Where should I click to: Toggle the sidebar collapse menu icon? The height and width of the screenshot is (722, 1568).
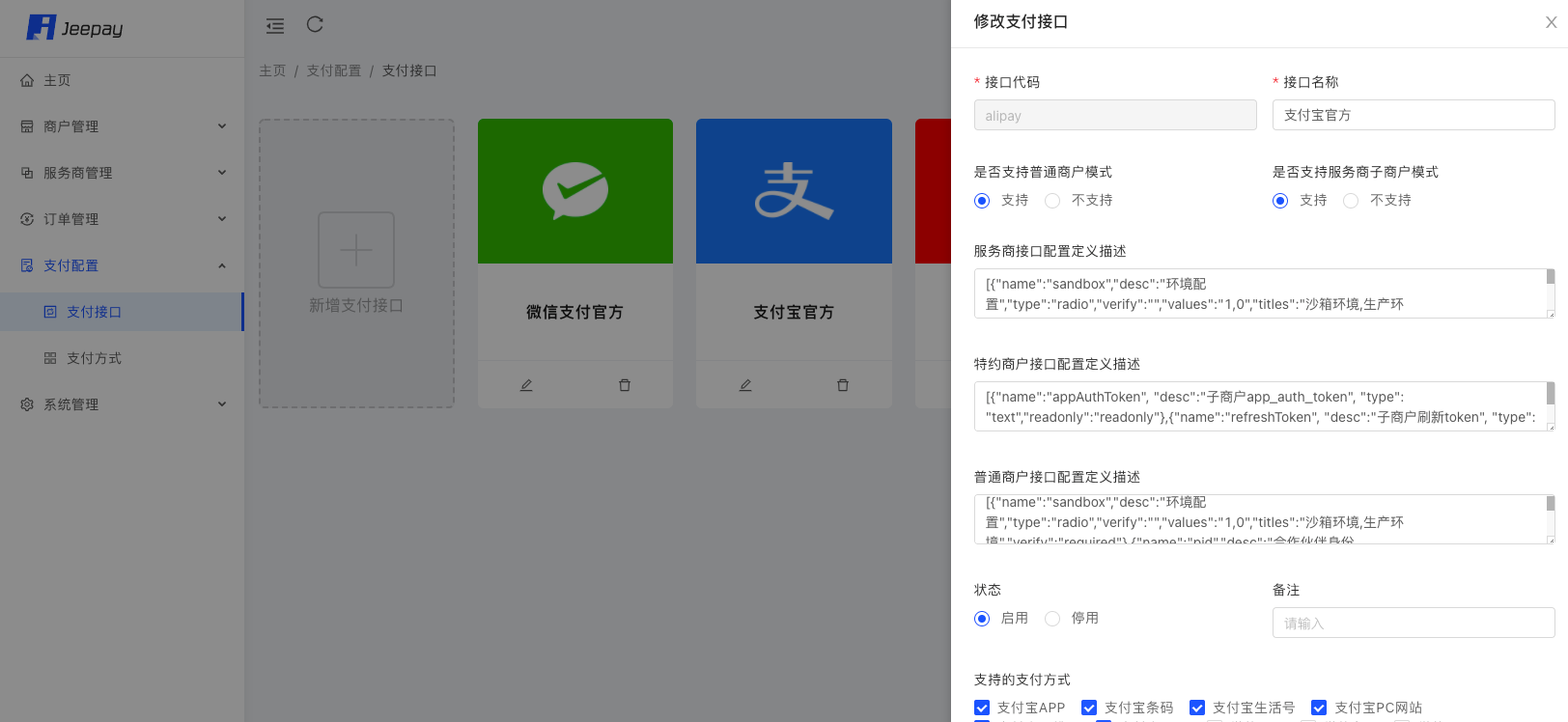pos(275,26)
